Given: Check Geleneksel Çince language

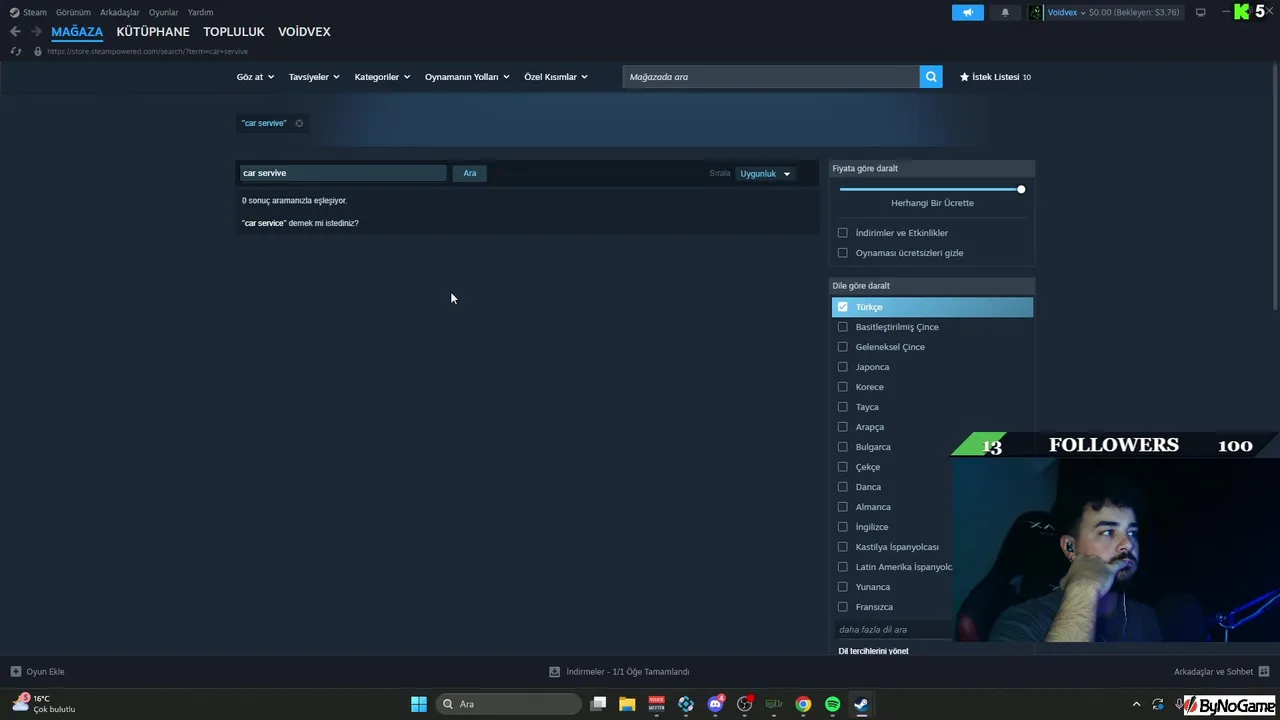Looking at the screenshot, I should pos(842,347).
